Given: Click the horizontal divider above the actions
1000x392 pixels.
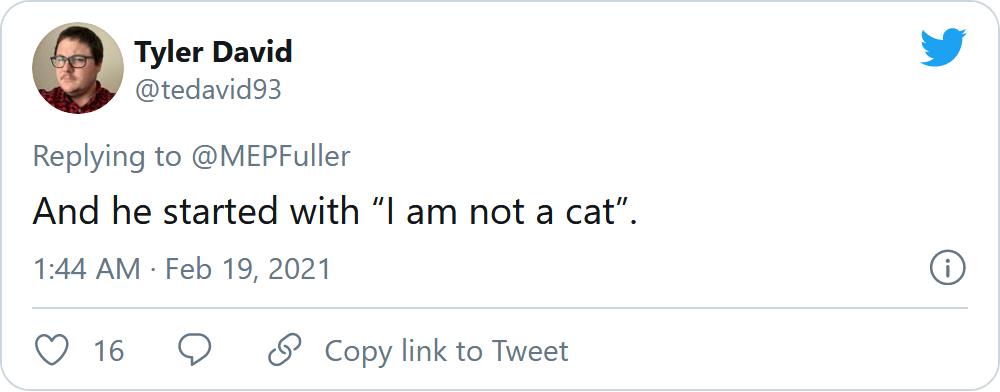Looking at the screenshot, I should (500, 308).
